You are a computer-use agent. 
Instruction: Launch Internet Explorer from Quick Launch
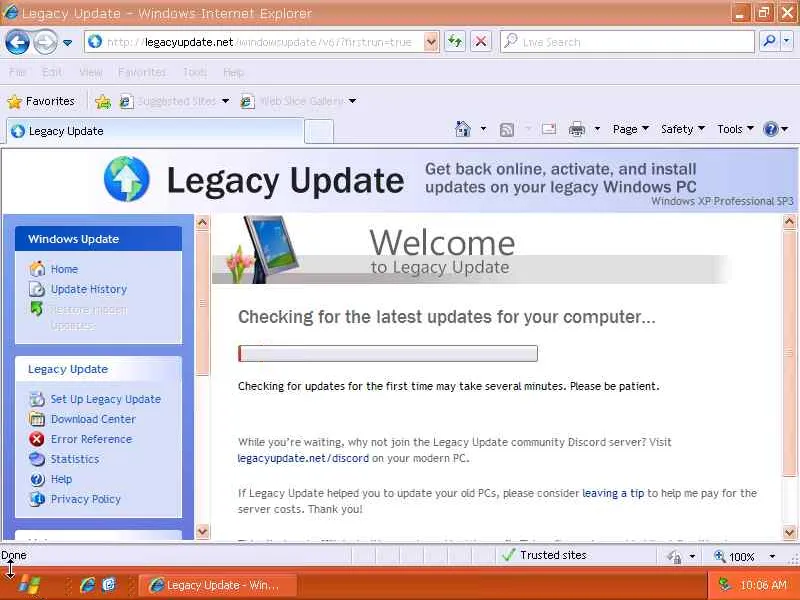(87, 585)
